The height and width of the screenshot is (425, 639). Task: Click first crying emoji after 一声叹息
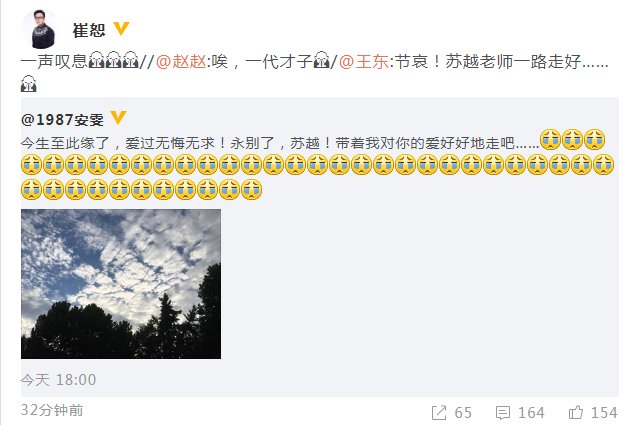96,60
